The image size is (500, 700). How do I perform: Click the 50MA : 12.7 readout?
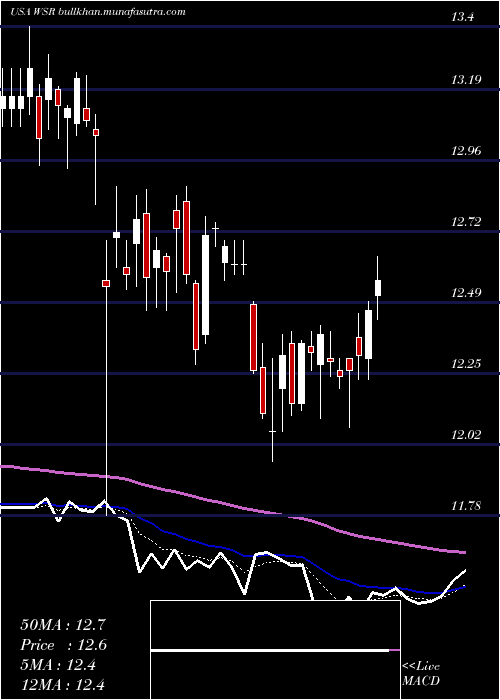[x=63, y=625]
